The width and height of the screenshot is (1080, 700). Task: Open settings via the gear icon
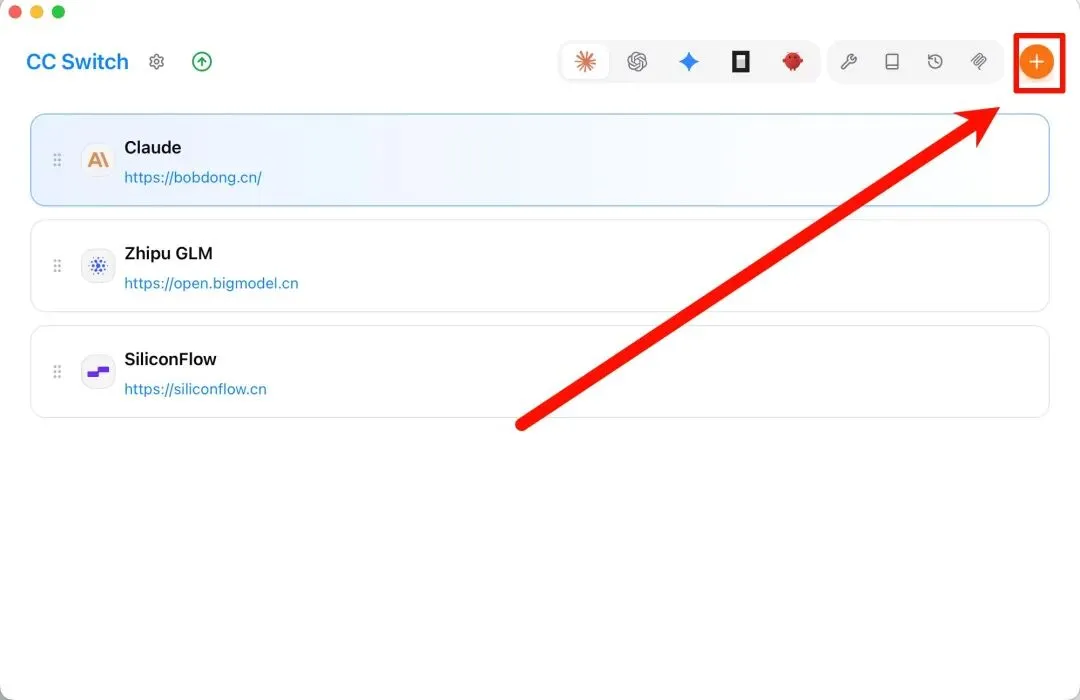[x=156, y=62]
